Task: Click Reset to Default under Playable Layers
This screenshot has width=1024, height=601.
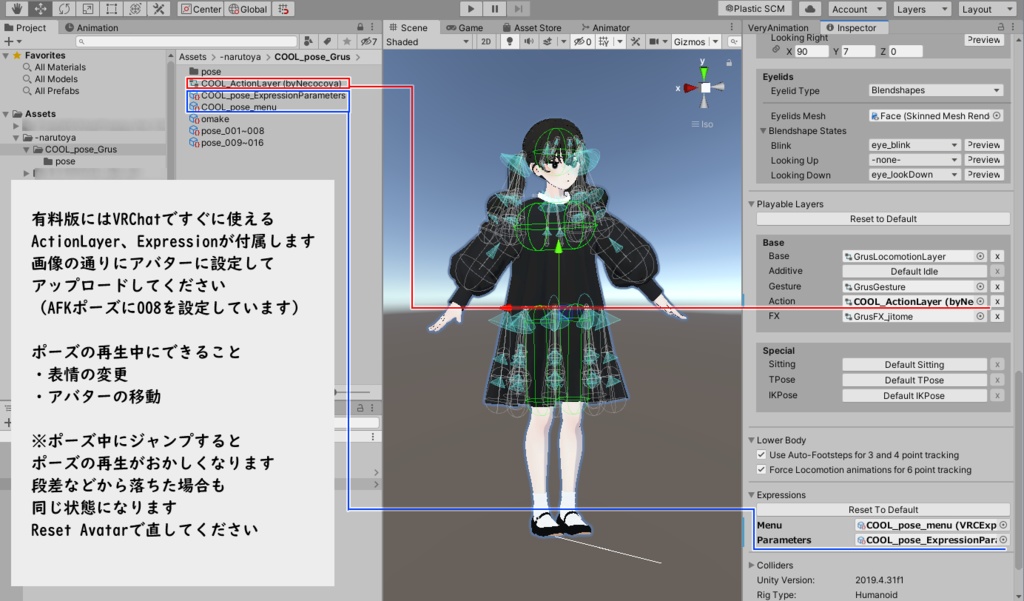Action: (x=882, y=219)
